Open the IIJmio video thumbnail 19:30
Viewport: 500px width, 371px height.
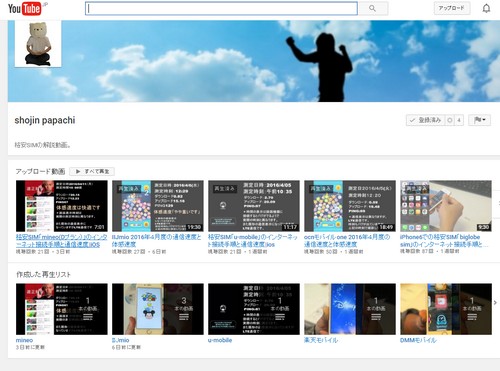(158, 206)
